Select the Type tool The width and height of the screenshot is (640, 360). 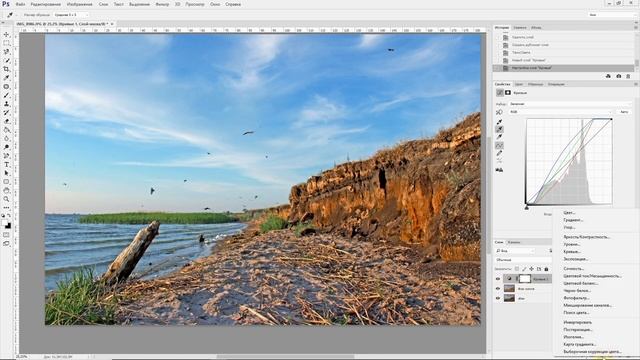tap(6, 164)
